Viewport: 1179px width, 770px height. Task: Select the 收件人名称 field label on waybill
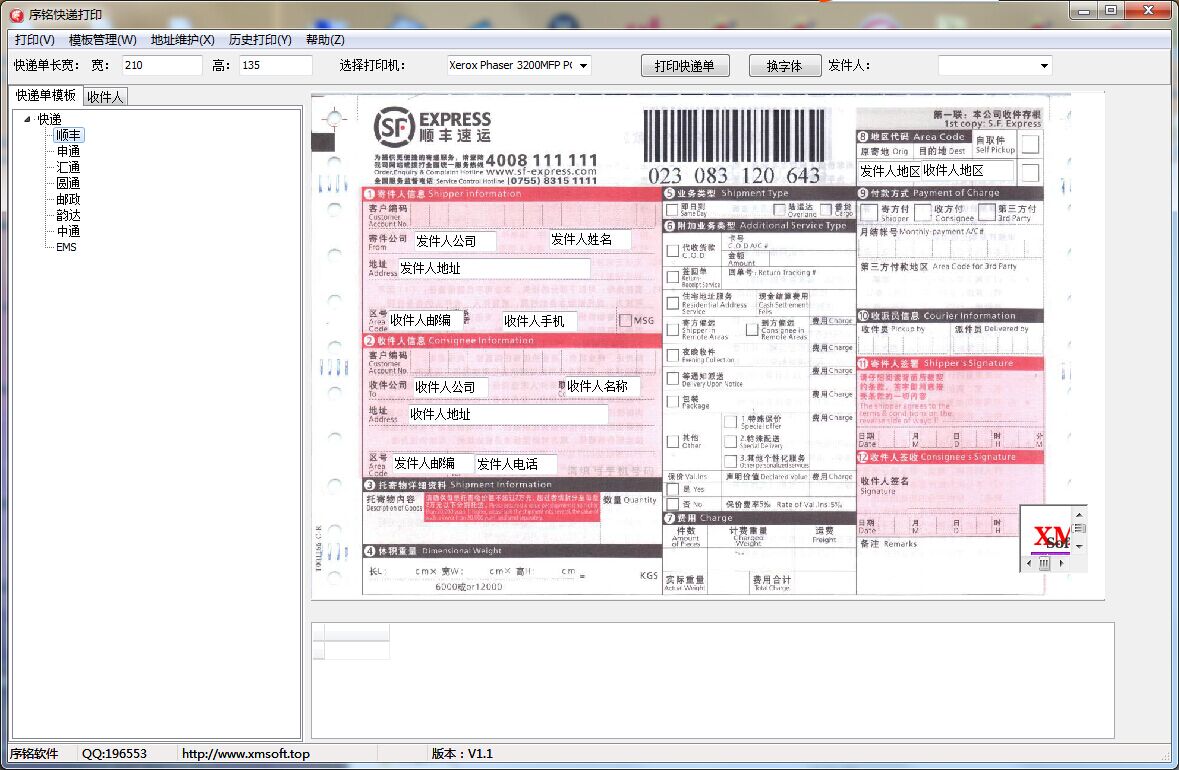(x=602, y=387)
